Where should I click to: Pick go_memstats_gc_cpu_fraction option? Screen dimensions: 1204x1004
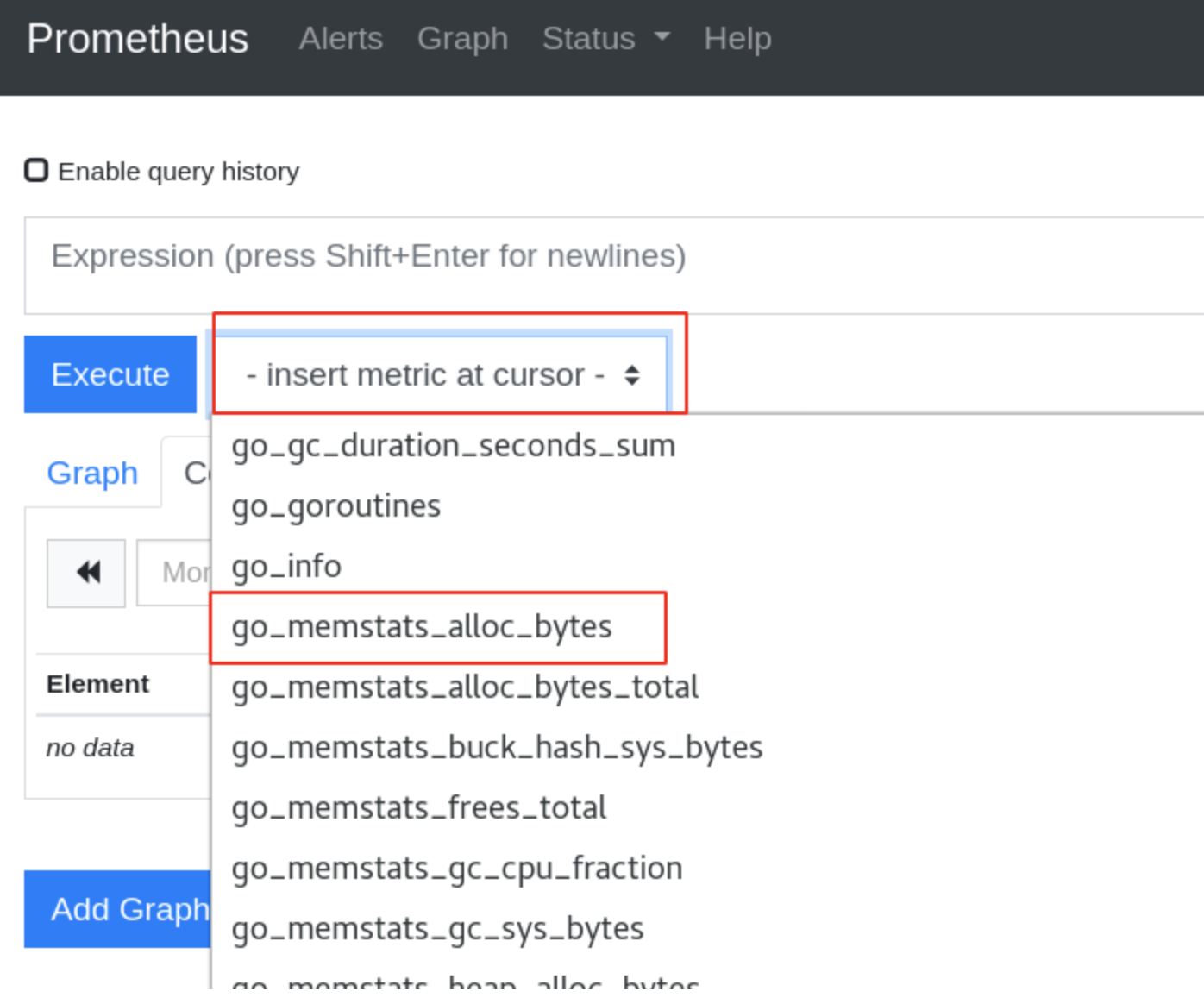coord(457,869)
